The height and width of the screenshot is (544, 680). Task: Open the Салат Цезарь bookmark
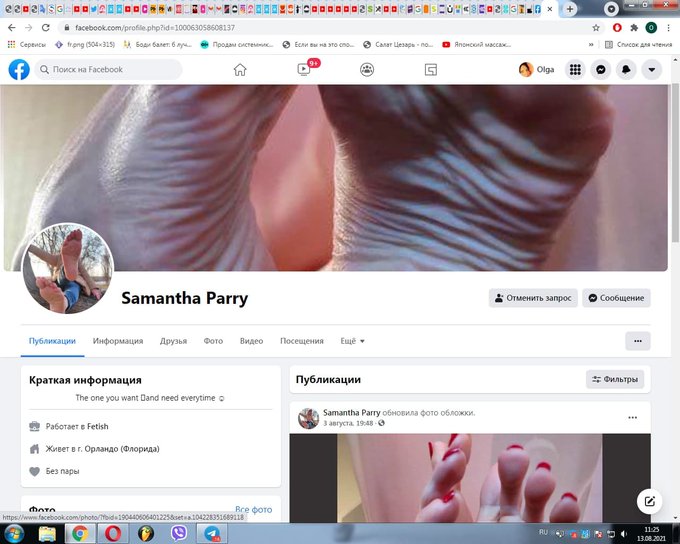coord(398,44)
